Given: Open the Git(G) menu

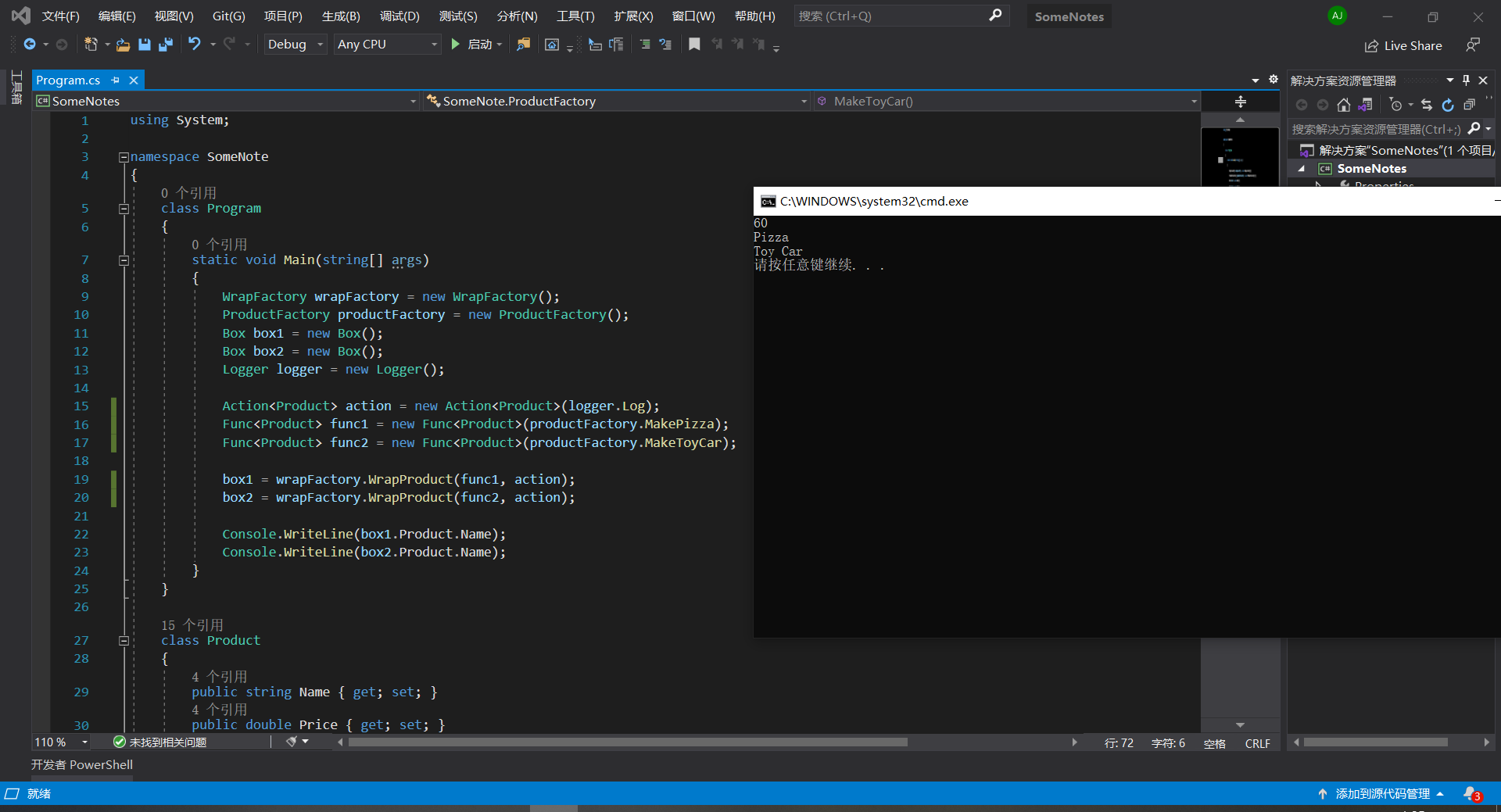Looking at the screenshot, I should [229, 16].
